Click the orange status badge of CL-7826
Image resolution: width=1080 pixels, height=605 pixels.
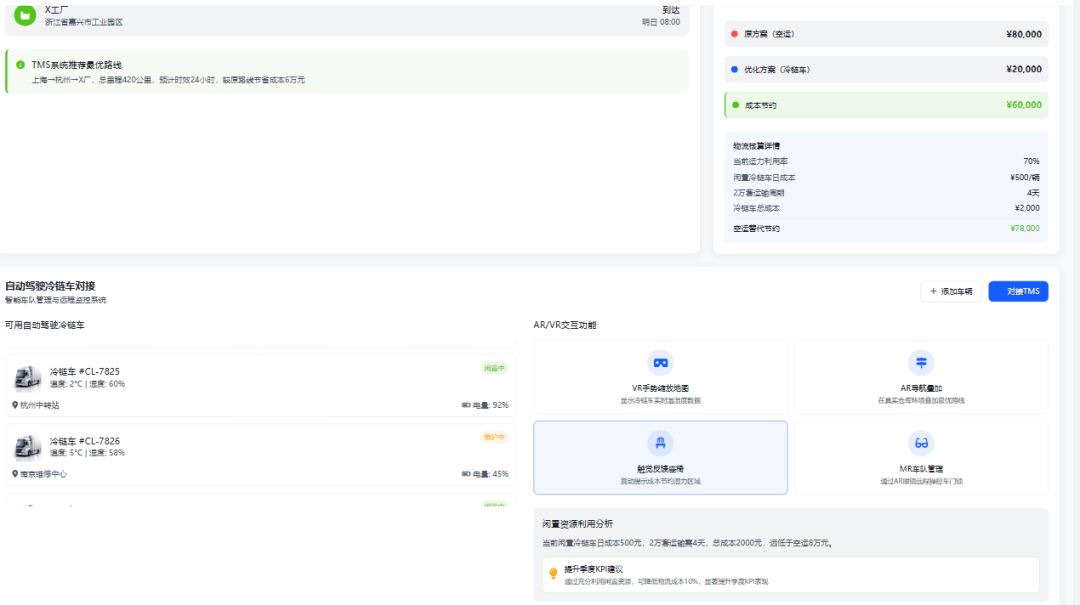point(494,437)
